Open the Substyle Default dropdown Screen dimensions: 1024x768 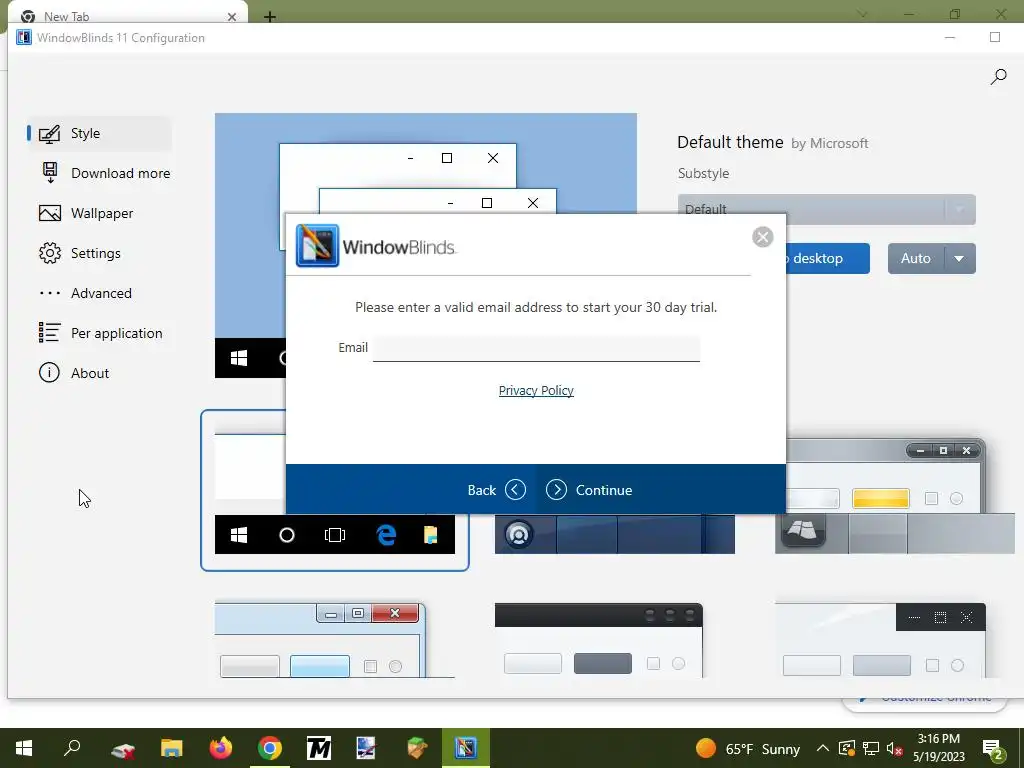827,210
